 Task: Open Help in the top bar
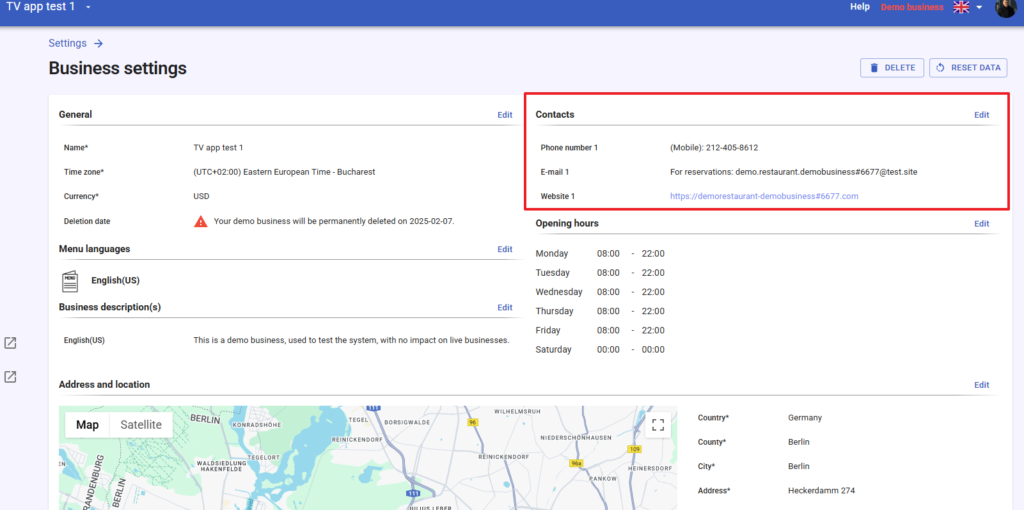pos(860,7)
